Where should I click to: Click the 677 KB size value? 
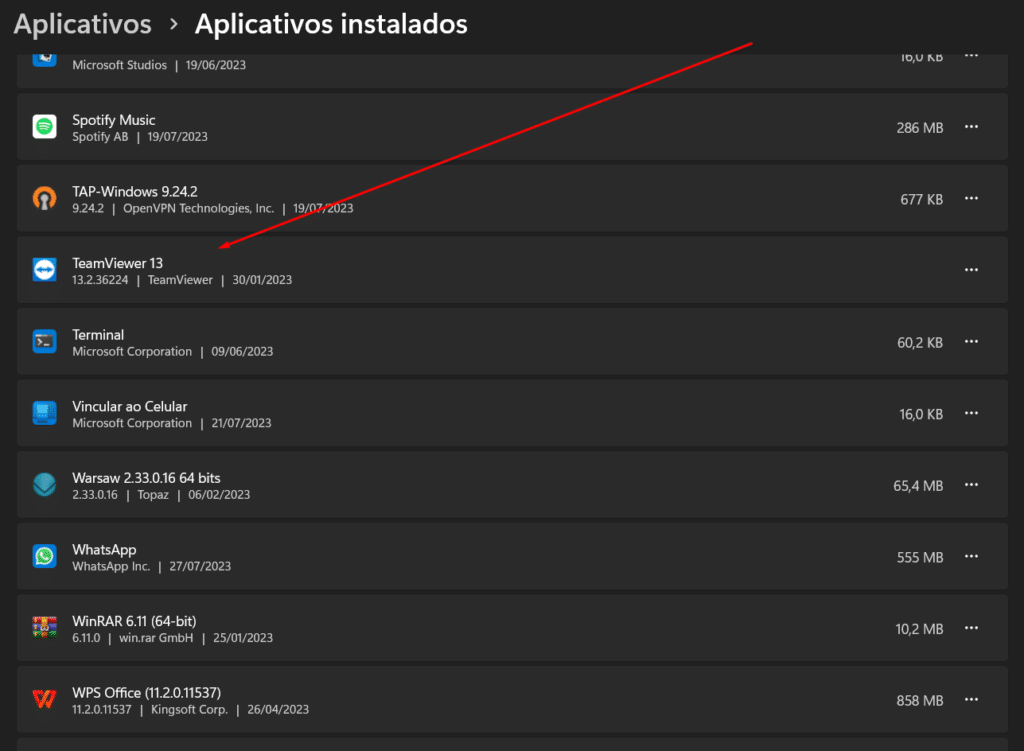point(921,200)
